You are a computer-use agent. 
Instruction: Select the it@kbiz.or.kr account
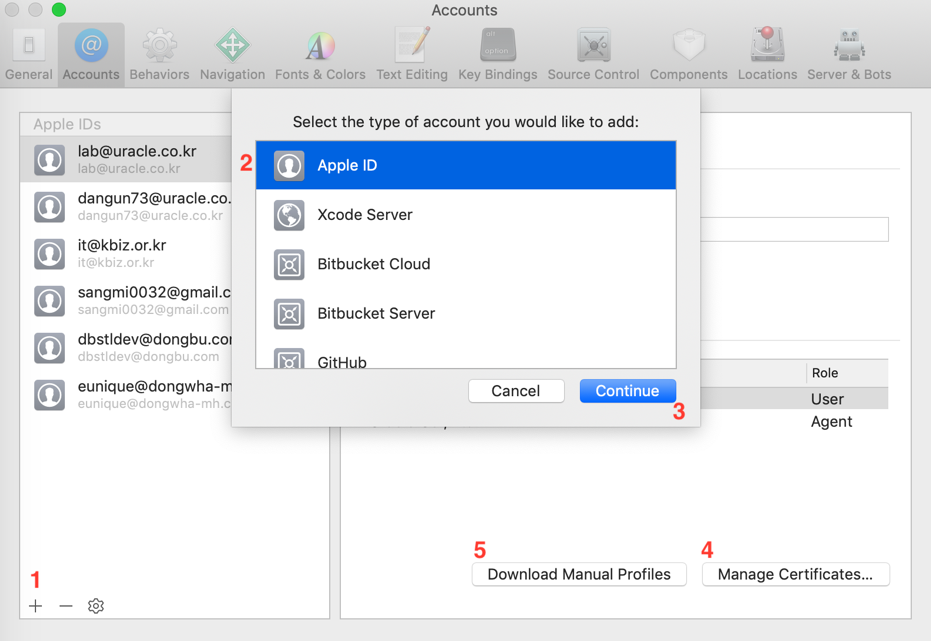click(x=126, y=253)
